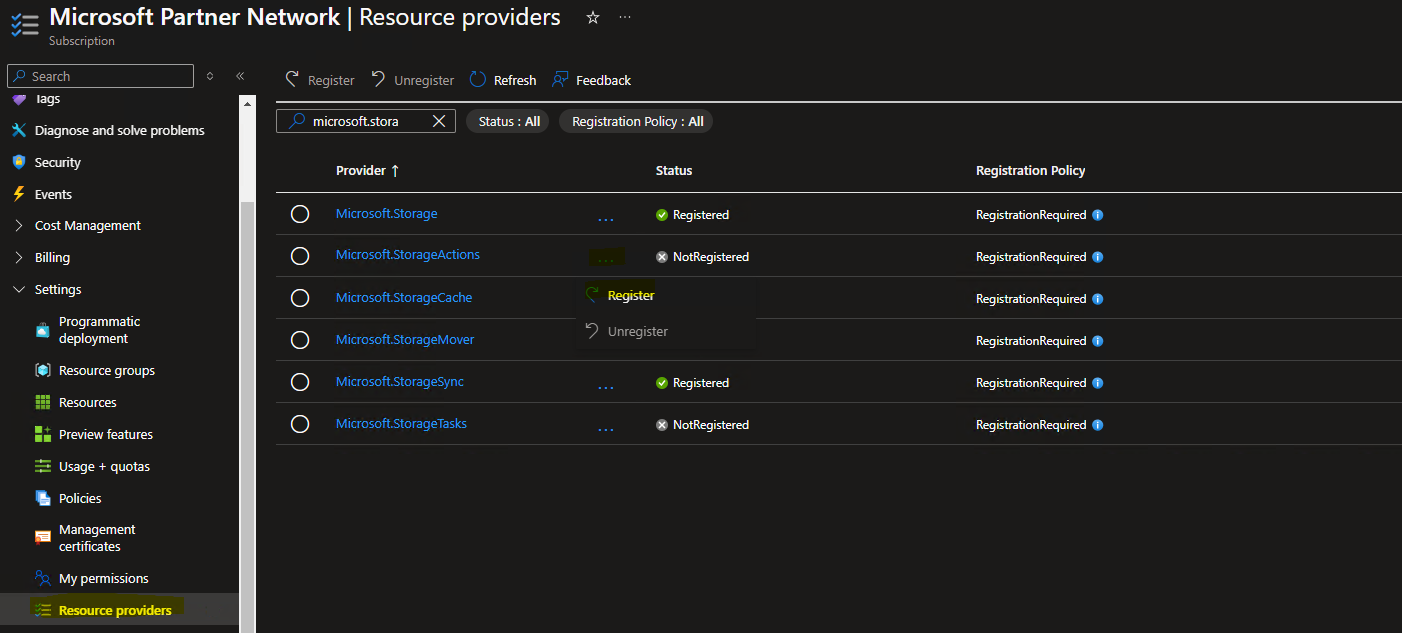Open Diagnose and solve problems in sidebar

[120, 130]
